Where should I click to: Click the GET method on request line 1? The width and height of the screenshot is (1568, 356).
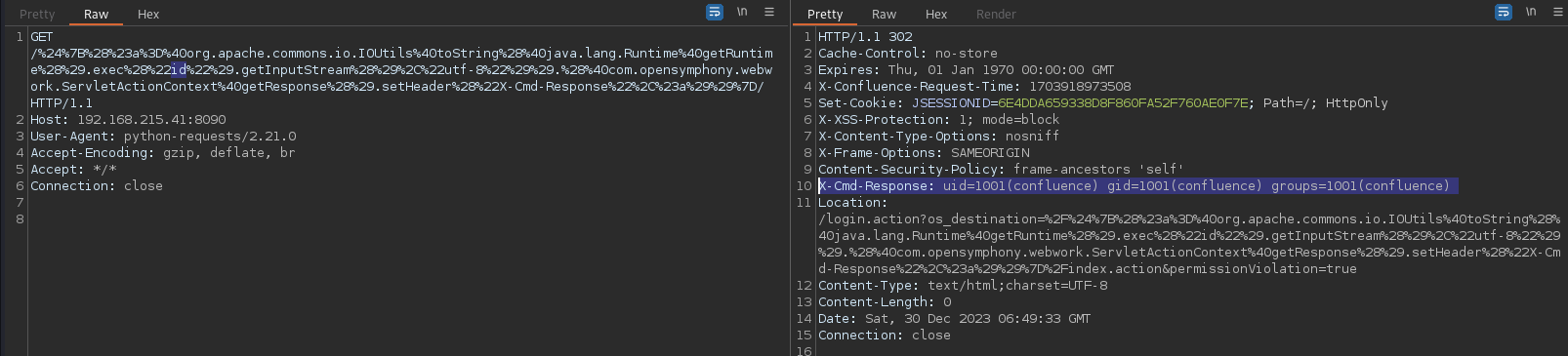pos(42,37)
